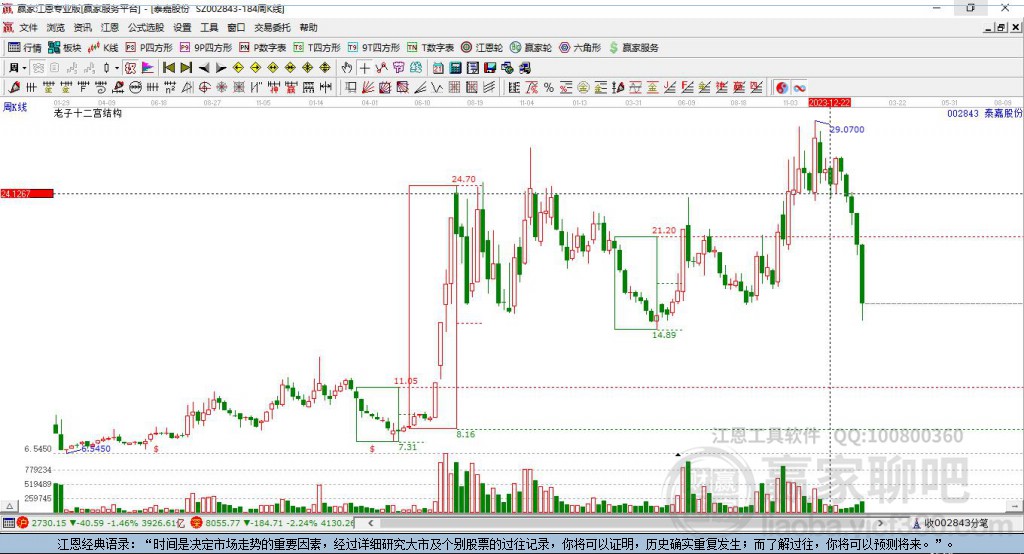The height and width of the screenshot is (554, 1024).
Task: Expand the 周 period dropdown arrow
Action: (x=24, y=68)
